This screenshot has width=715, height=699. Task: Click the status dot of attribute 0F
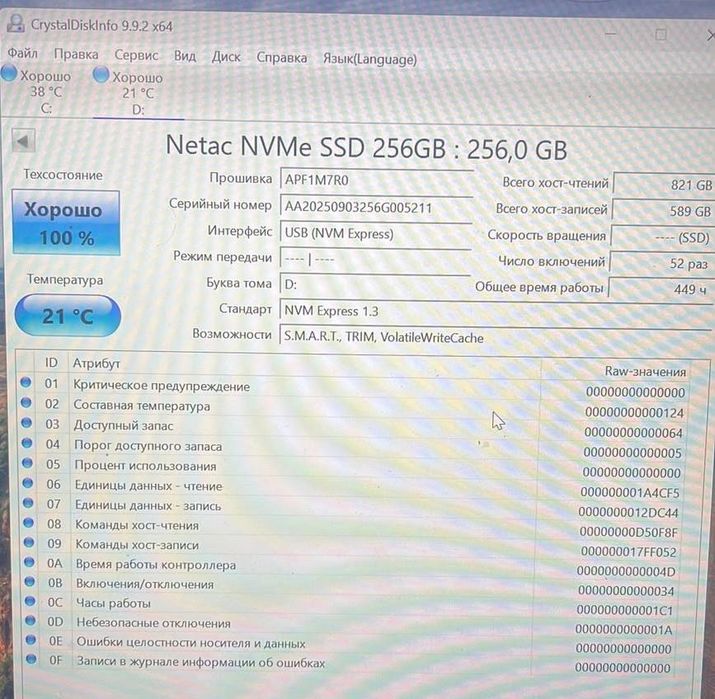click(31, 659)
